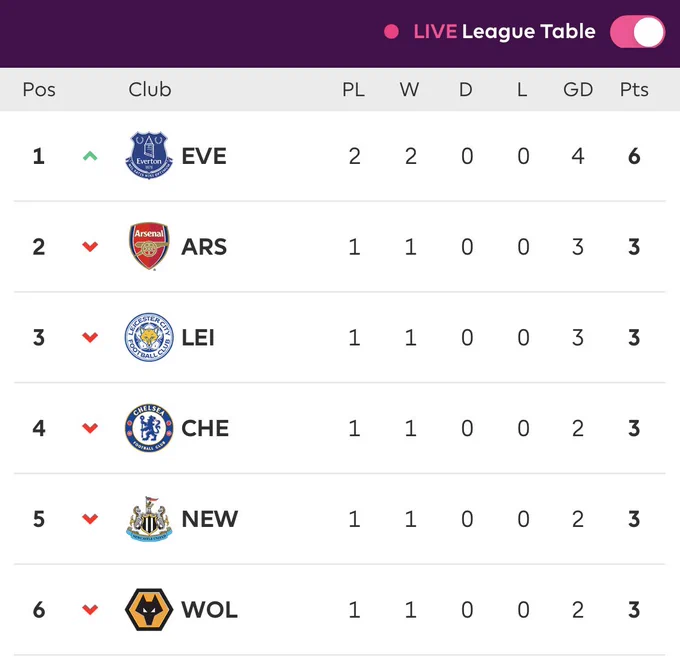Click the green up arrow beside Everton

90,156
